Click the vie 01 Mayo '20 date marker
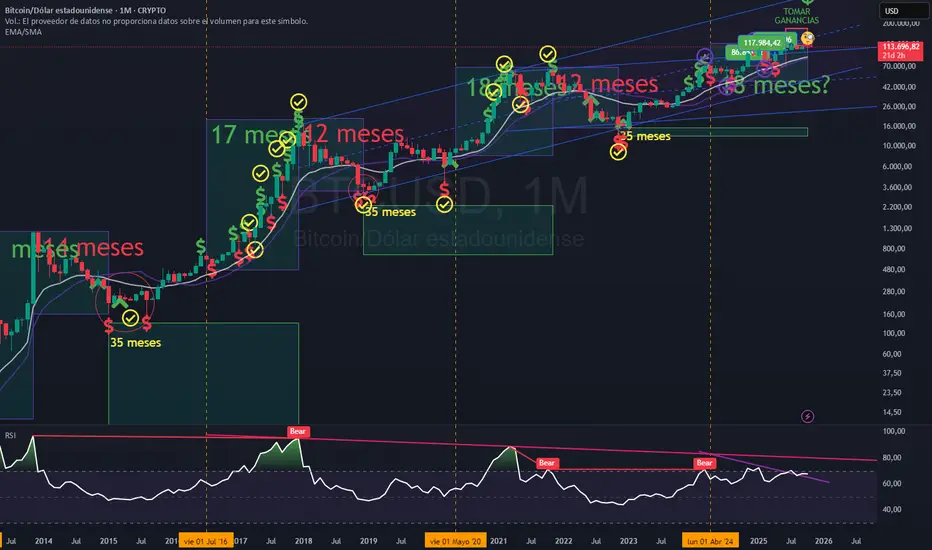This screenshot has width=932, height=550. tap(455, 541)
